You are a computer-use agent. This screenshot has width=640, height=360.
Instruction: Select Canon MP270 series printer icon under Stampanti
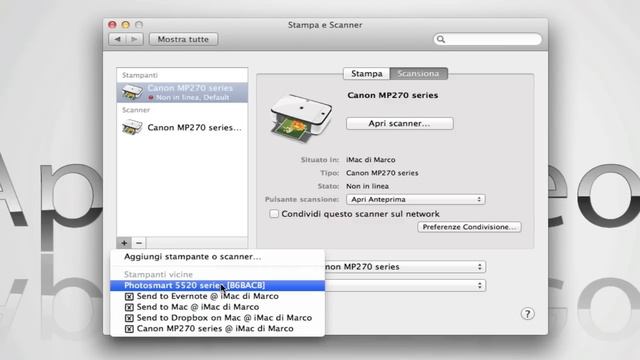[132, 92]
